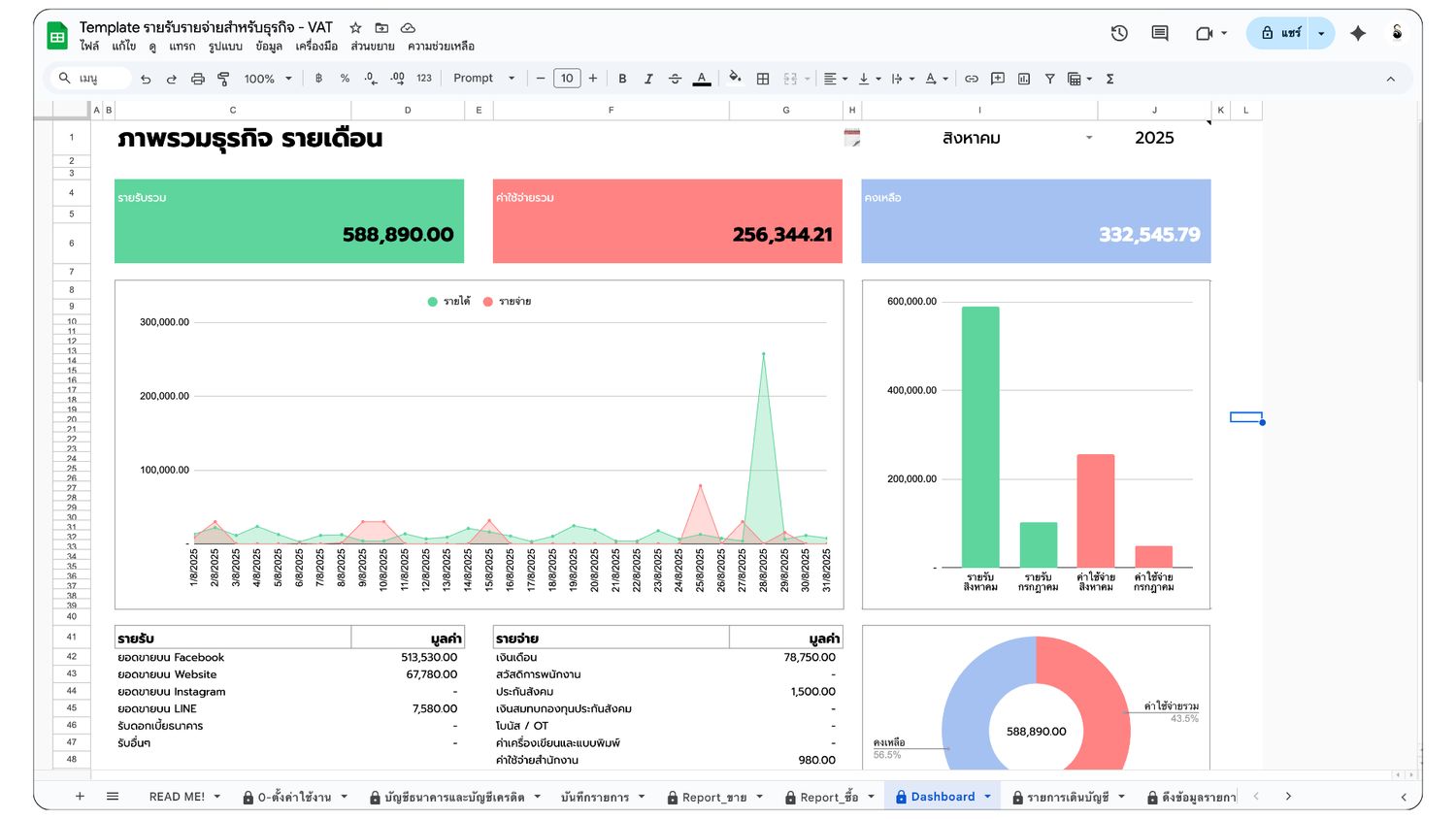Click the create filter funnel icon
Viewport: 1456px width, 819px height.
pyautogui.click(x=1049, y=79)
